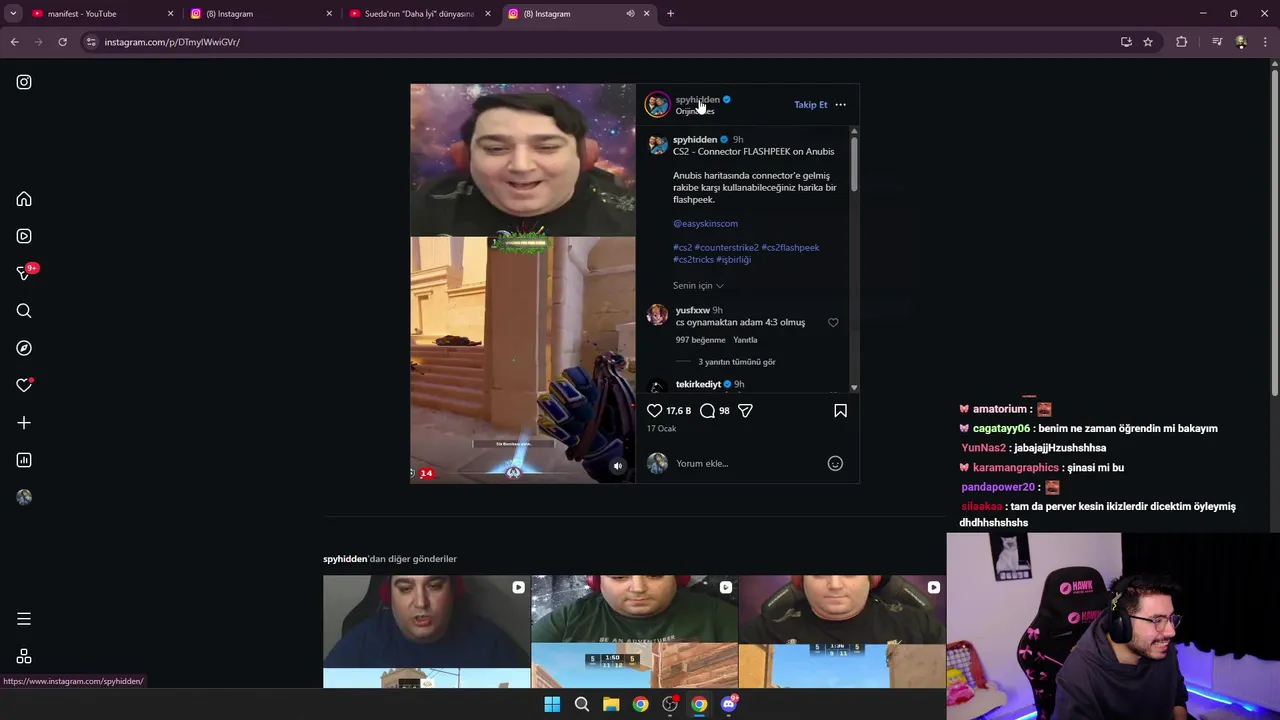Open spyhidden profile name in header
Screen dimensions: 1280x720
[x=697, y=99]
